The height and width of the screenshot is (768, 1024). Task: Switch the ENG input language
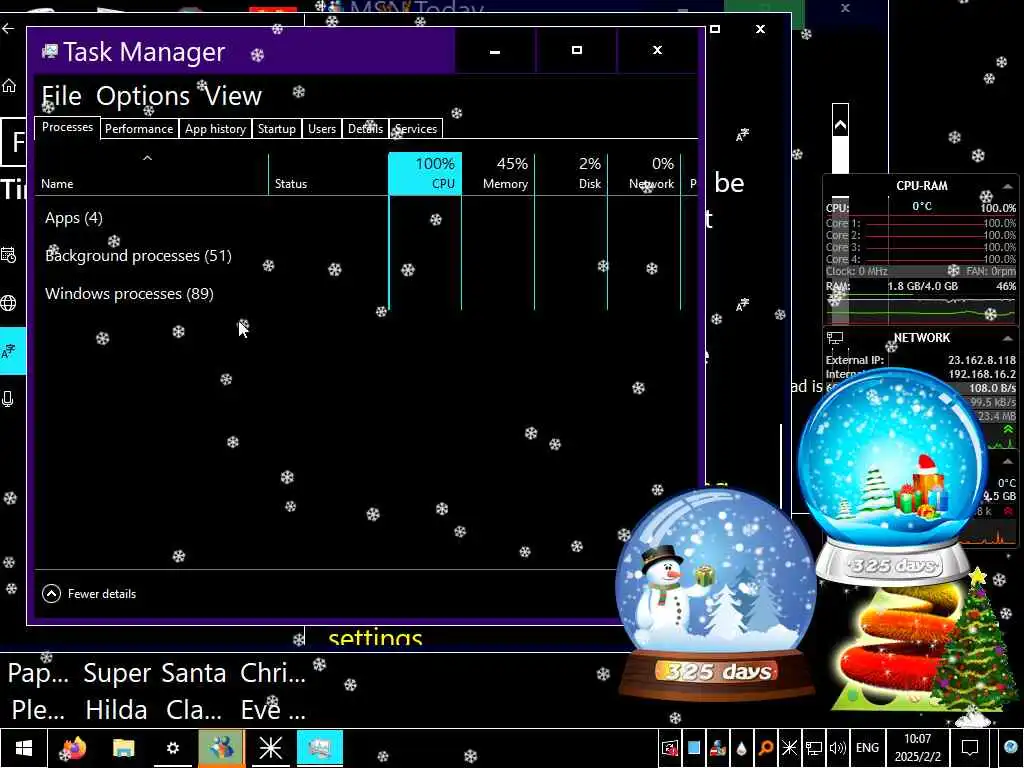[867, 748]
